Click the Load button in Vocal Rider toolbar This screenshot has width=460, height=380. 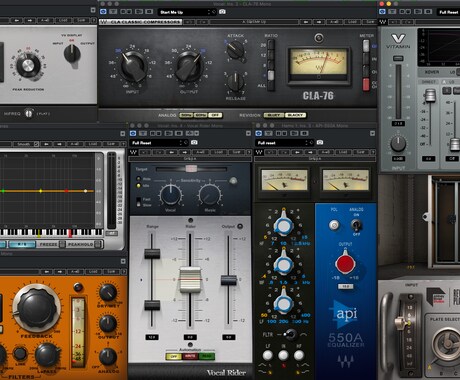(x=218, y=152)
